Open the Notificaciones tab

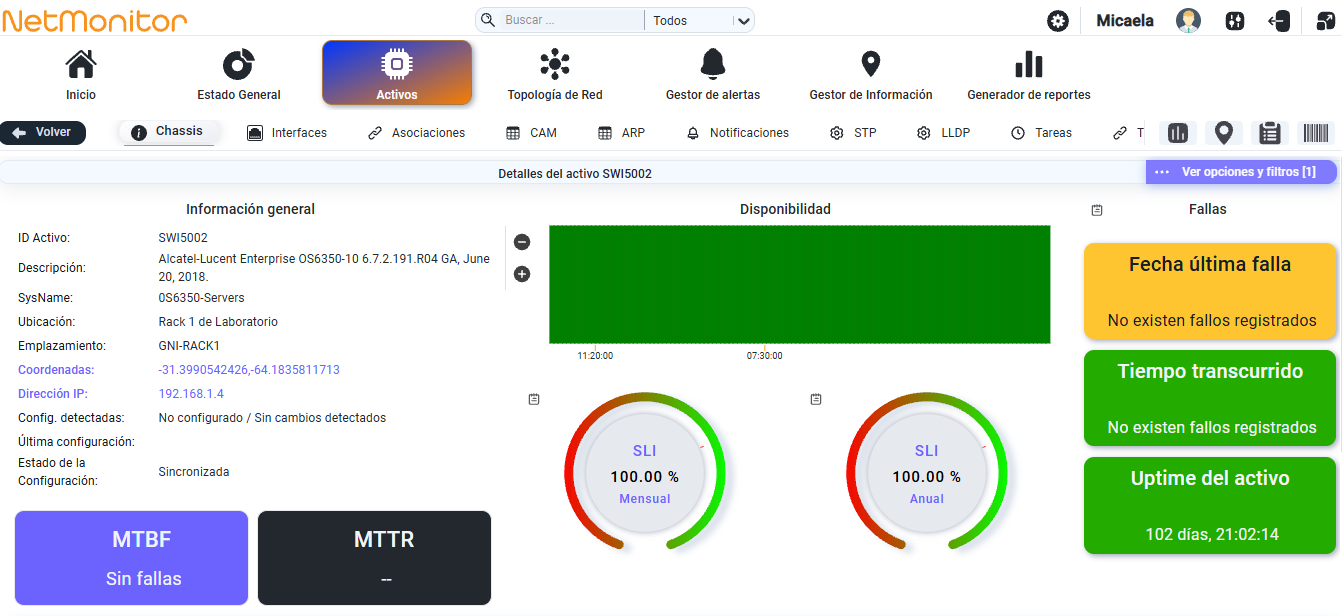(x=737, y=133)
